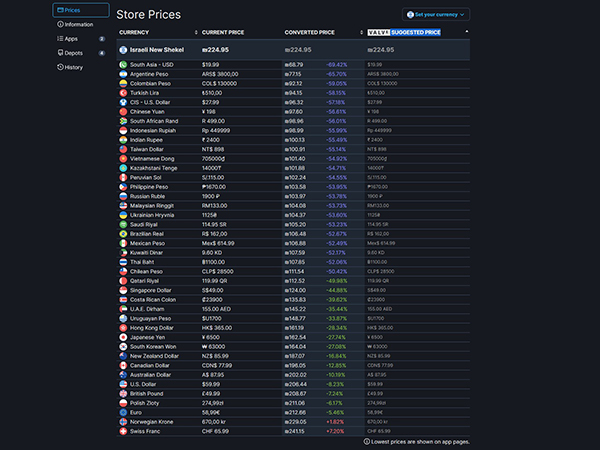Viewport: 600px width, 450px height.
Task: Click the Vietnamese Dong flag icon
Action: pyautogui.click(x=123, y=159)
